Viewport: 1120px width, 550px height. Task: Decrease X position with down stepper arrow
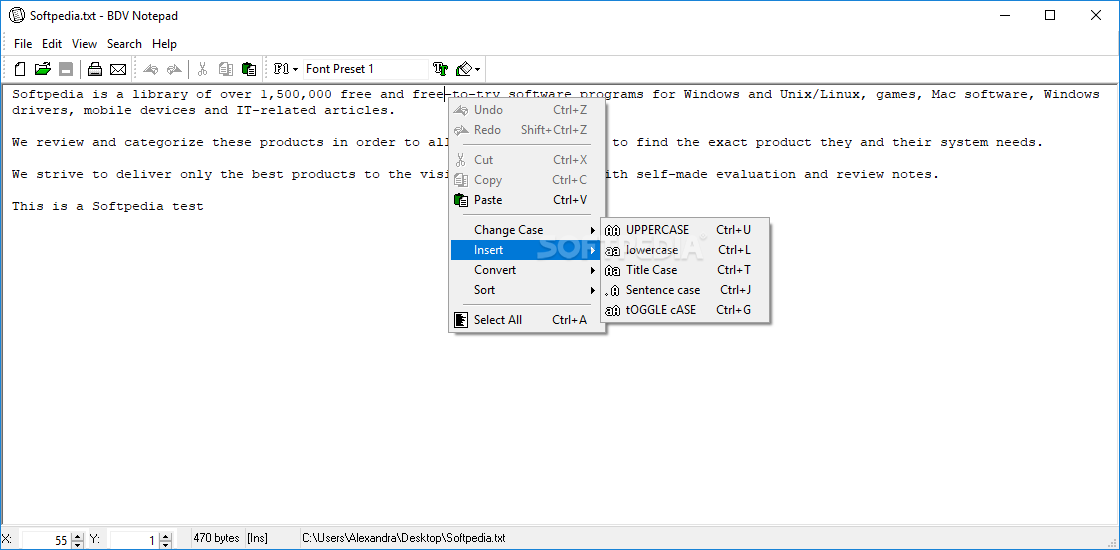(x=78, y=545)
